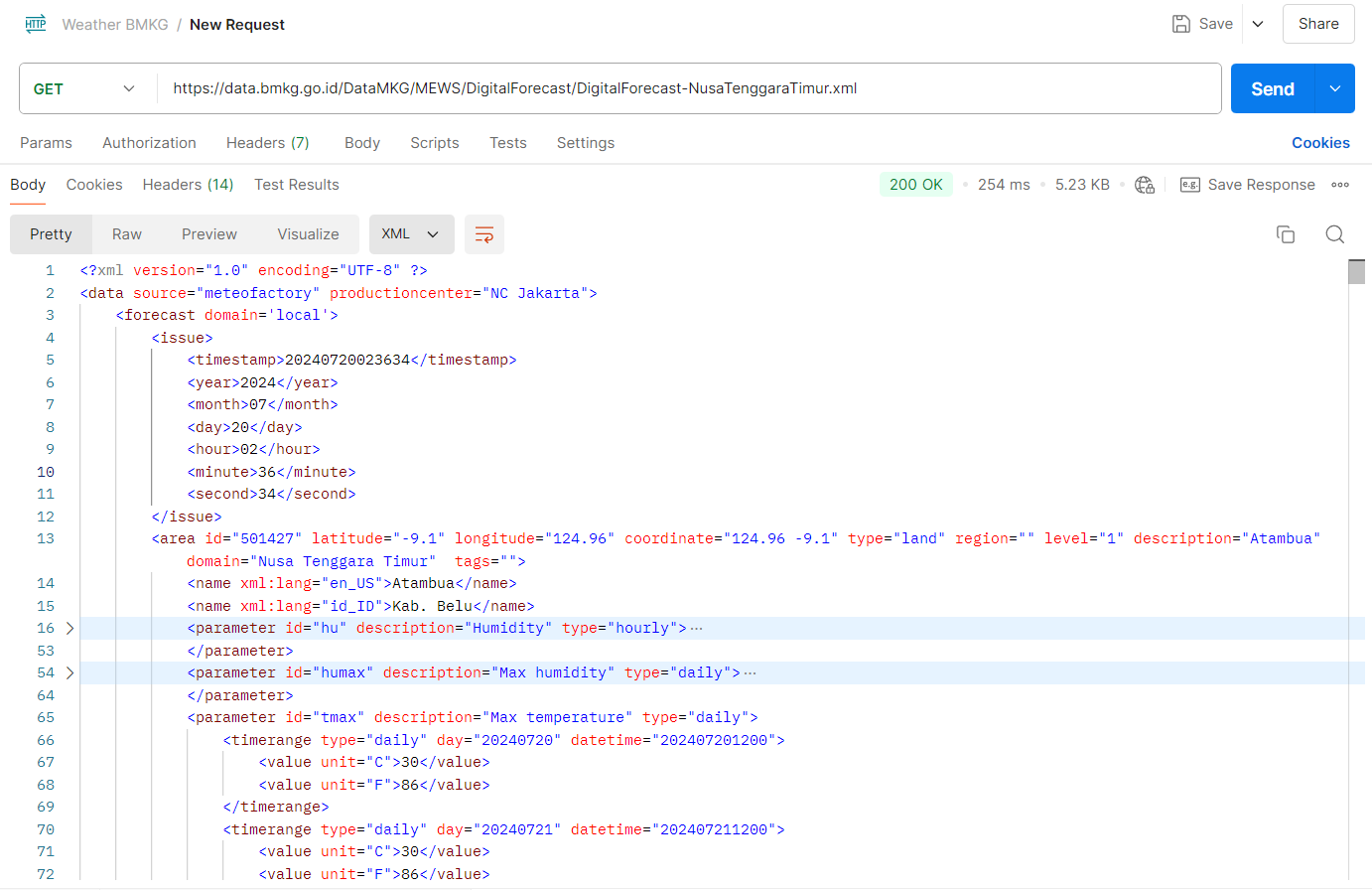Screen dimensions: 1372x890
Task: Click the month 07 line
Action: click(263, 404)
